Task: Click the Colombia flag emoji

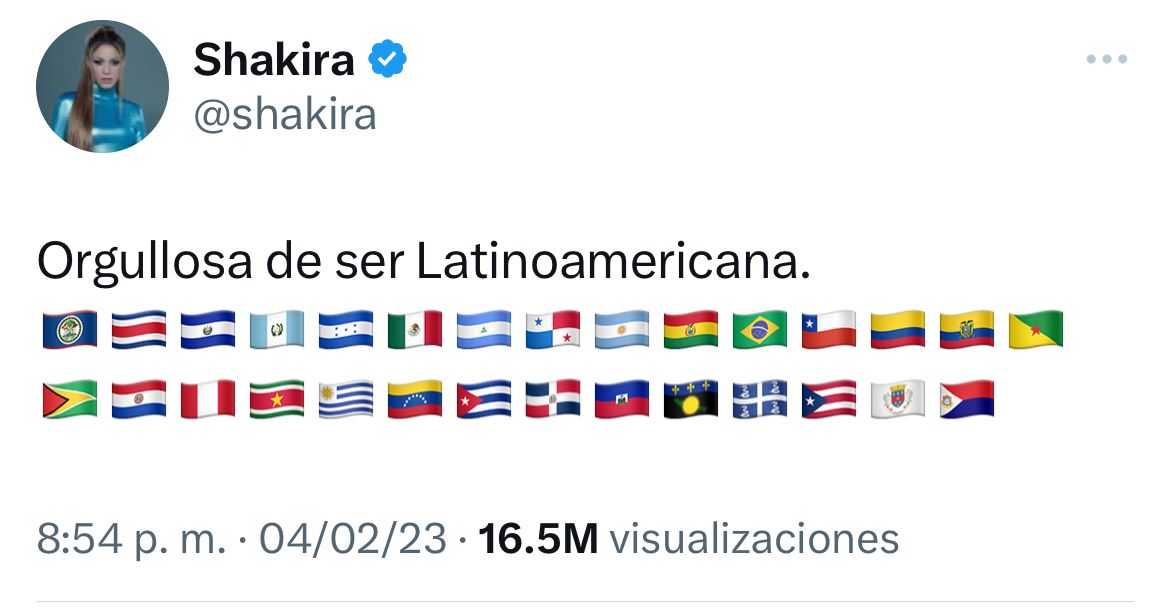Action: click(x=898, y=330)
